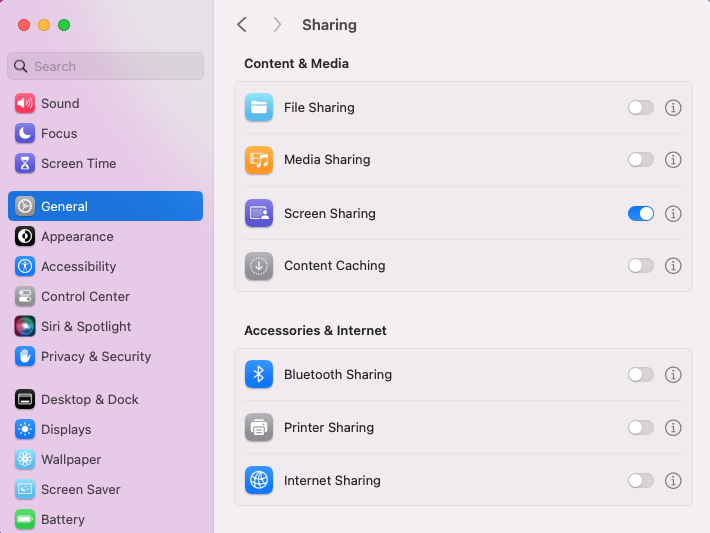
Task: Select General label in sidebar
Action: tap(64, 206)
